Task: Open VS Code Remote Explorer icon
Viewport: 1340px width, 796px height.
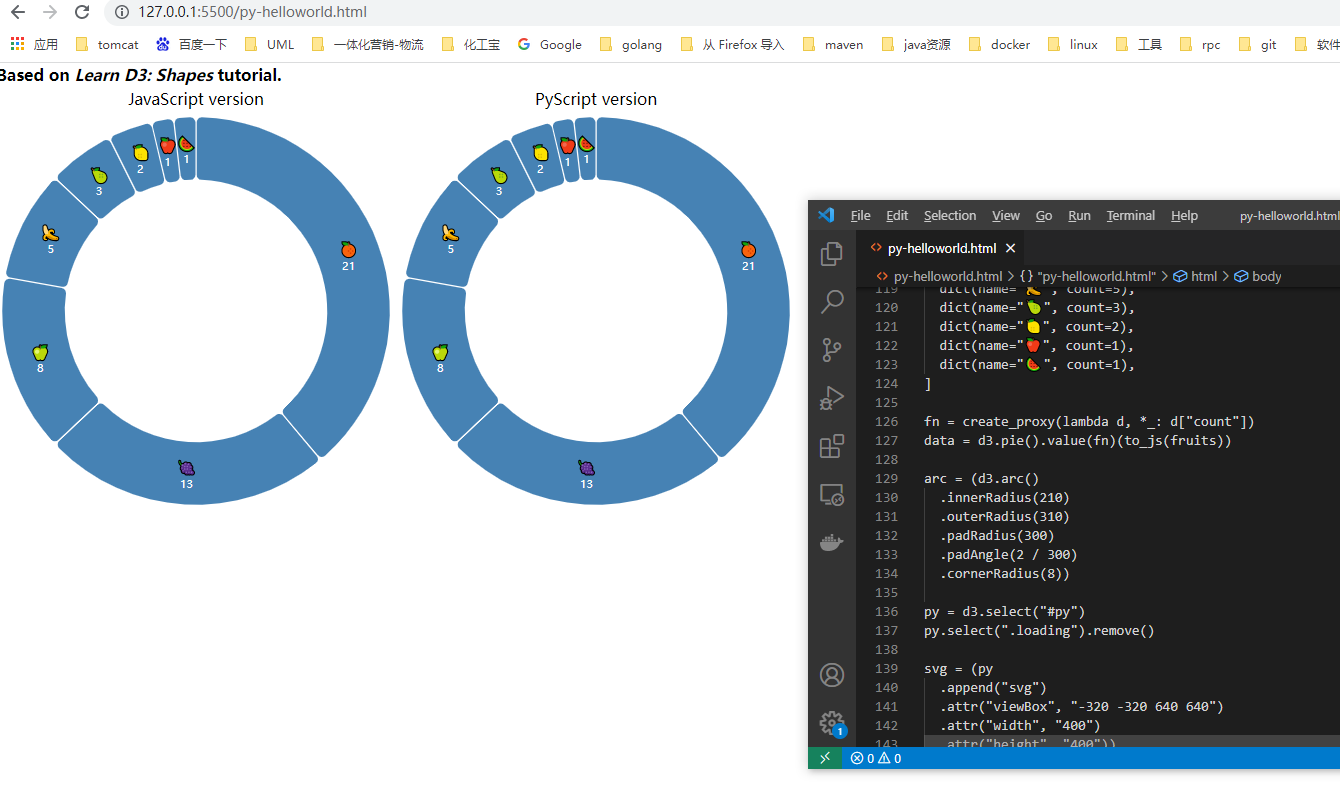Action: [832, 494]
